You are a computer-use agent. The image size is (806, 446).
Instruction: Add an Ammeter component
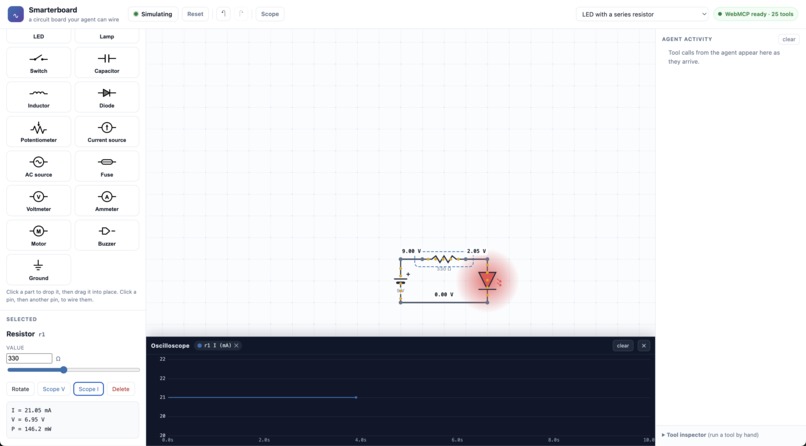pyautogui.click(x=107, y=200)
